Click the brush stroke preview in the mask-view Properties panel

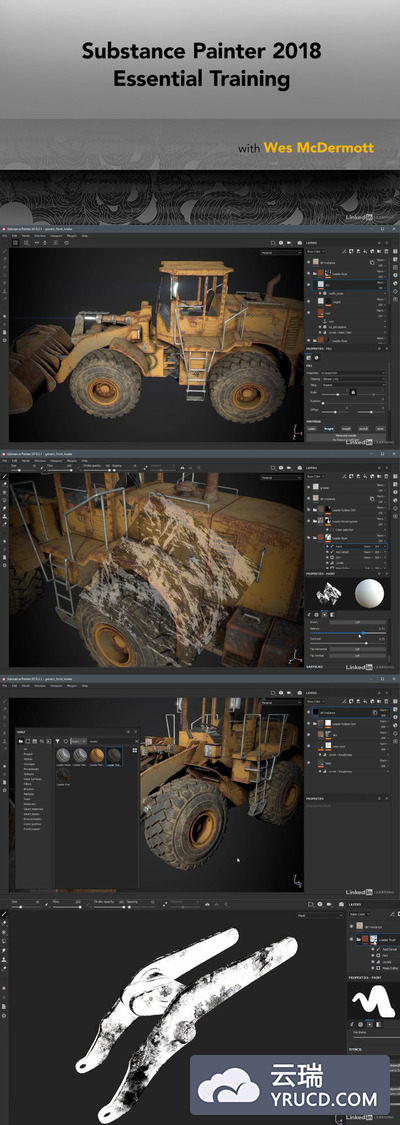tap(373, 1001)
